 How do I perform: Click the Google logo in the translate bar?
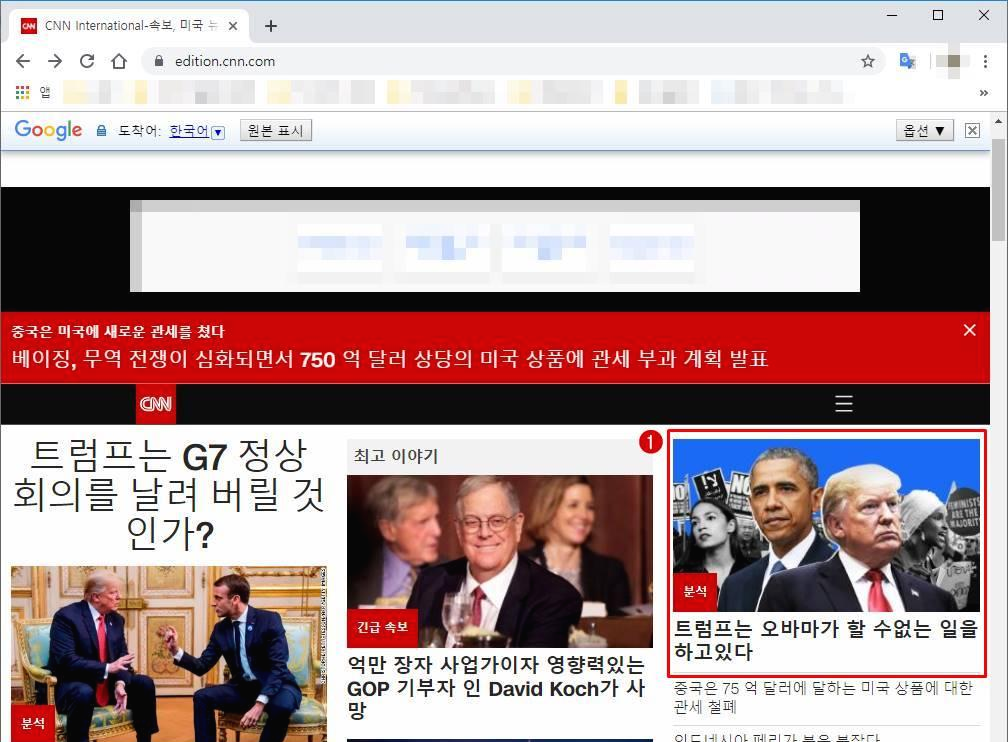click(x=48, y=129)
